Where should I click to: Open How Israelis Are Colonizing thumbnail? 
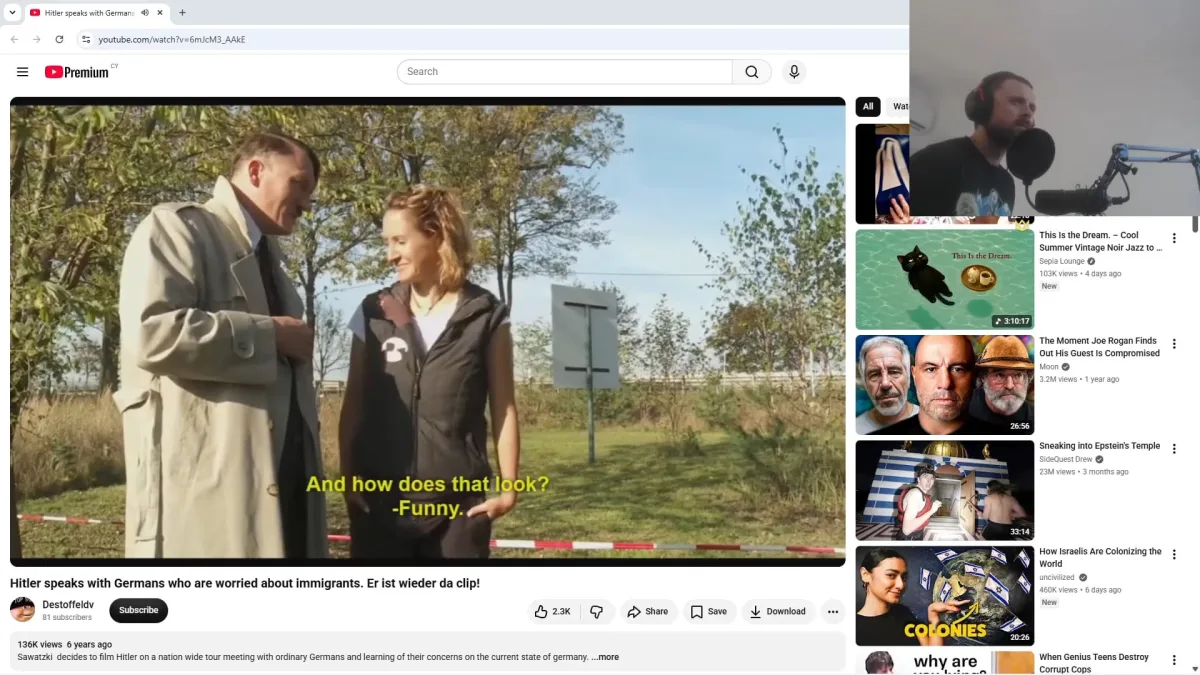[945, 596]
